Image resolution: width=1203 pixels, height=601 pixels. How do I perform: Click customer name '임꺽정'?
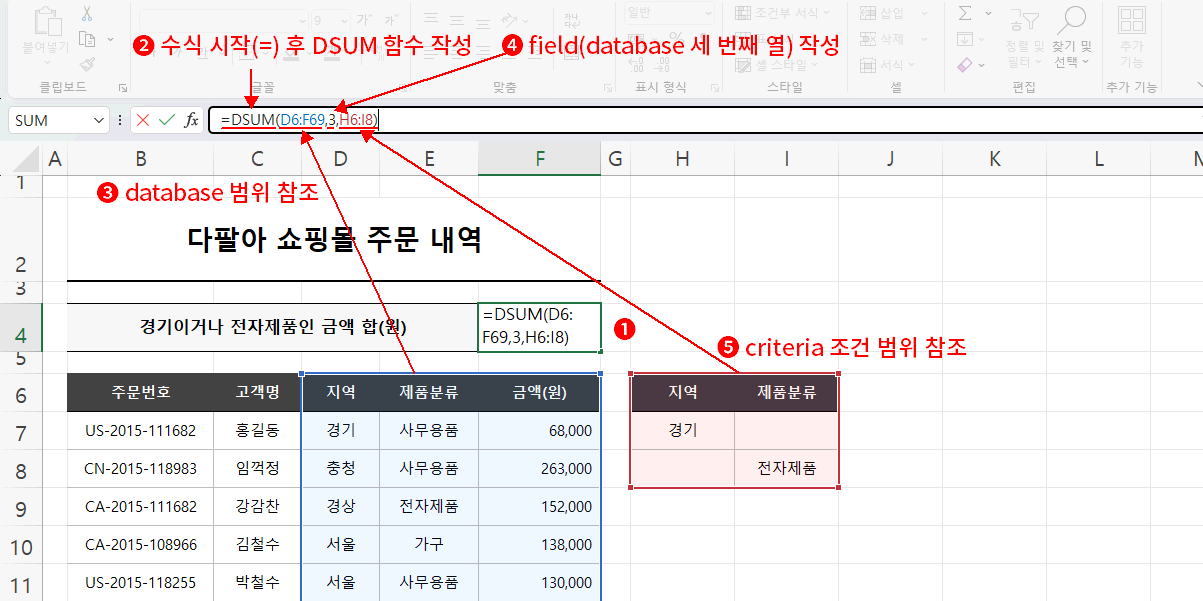(257, 469)
